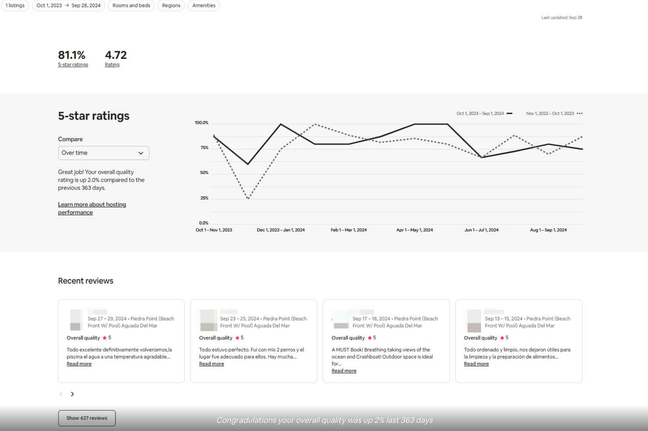Screen dimensions: 648x431
Task: Toggle Oct 1, 2023 – Sep 1, 2024 legend series
Action: point(484,113)
